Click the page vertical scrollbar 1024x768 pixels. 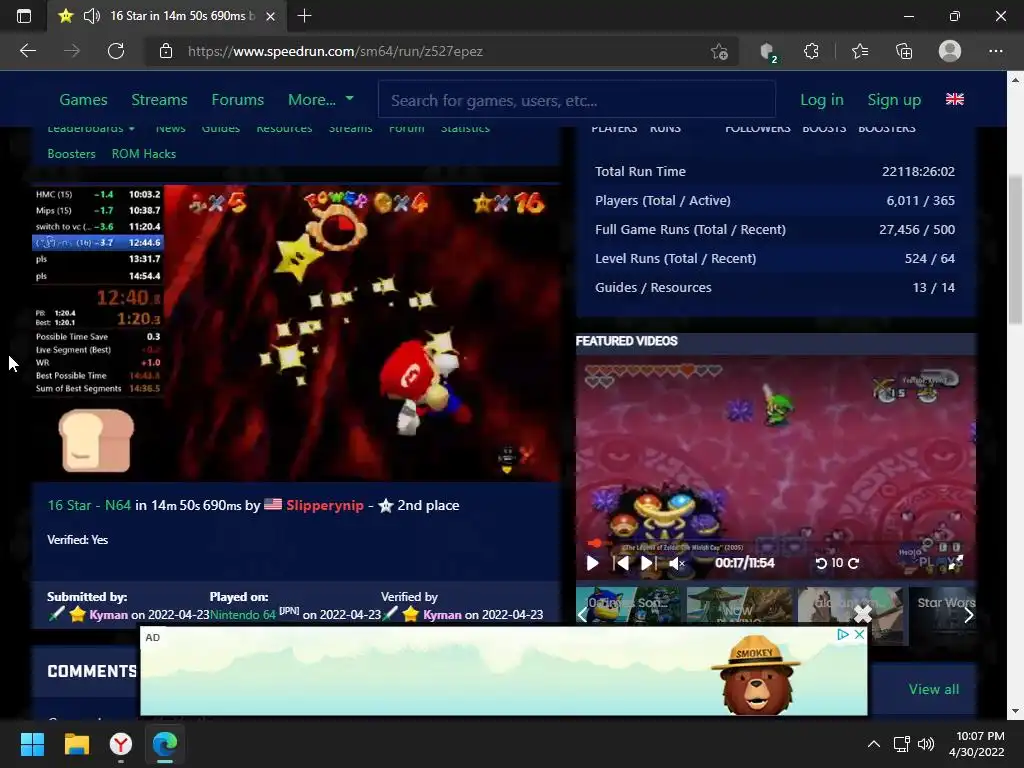pyautogui.click(x=1015, y=249)
